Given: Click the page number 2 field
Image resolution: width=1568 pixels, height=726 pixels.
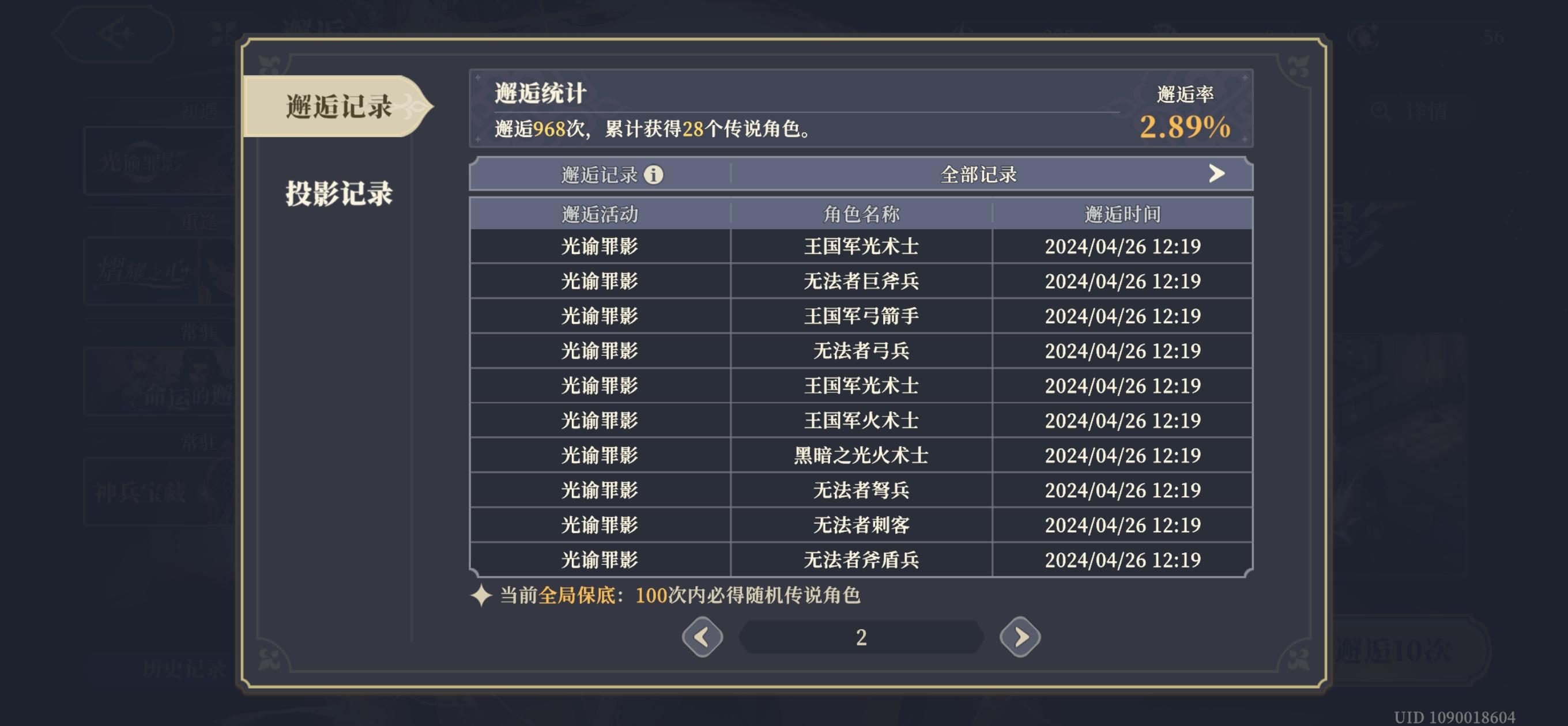Looking at the screenshot, I should [861, 637].
